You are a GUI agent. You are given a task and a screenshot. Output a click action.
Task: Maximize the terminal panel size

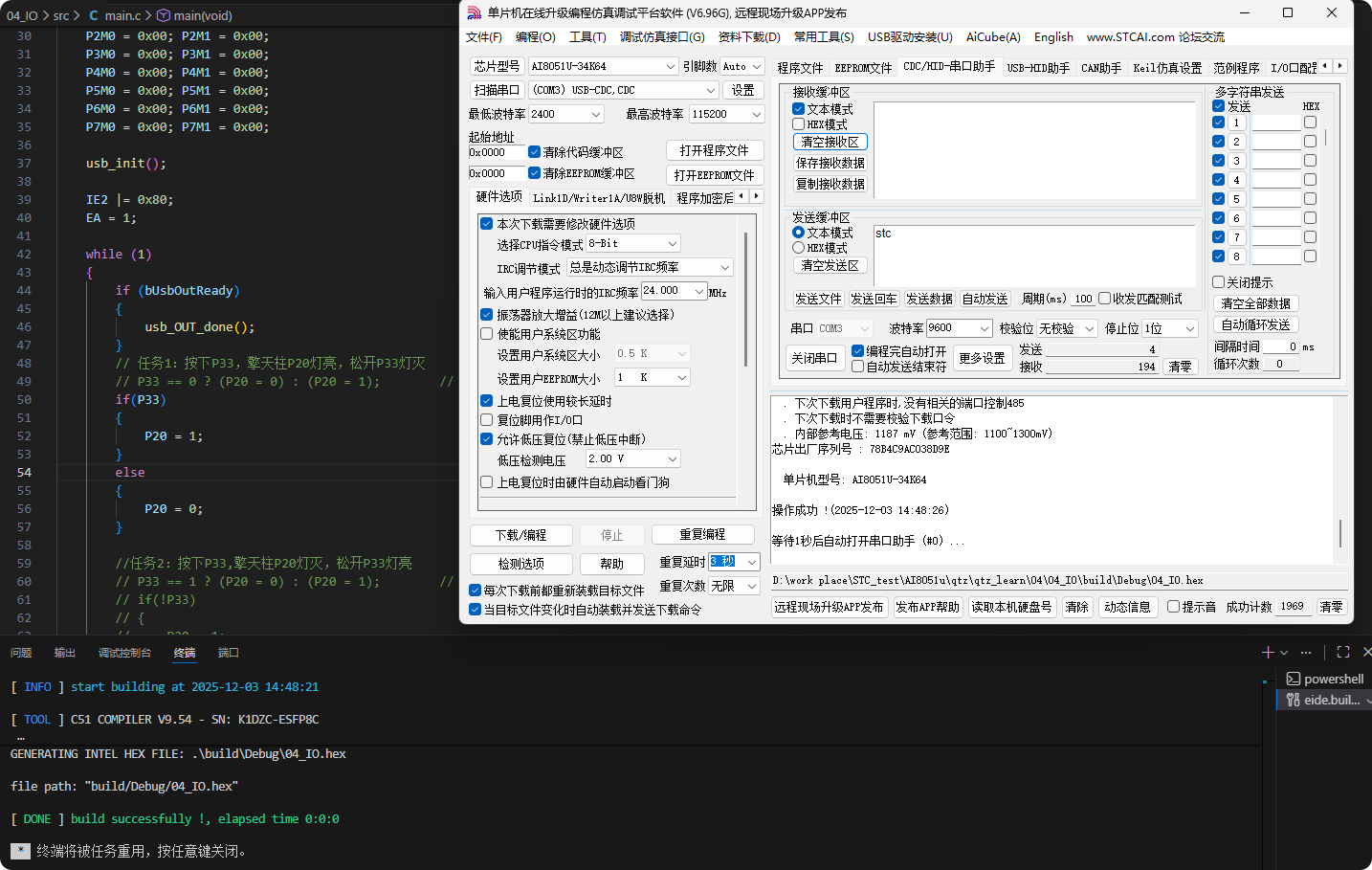pyautogui.click(x=1343, y=652)
